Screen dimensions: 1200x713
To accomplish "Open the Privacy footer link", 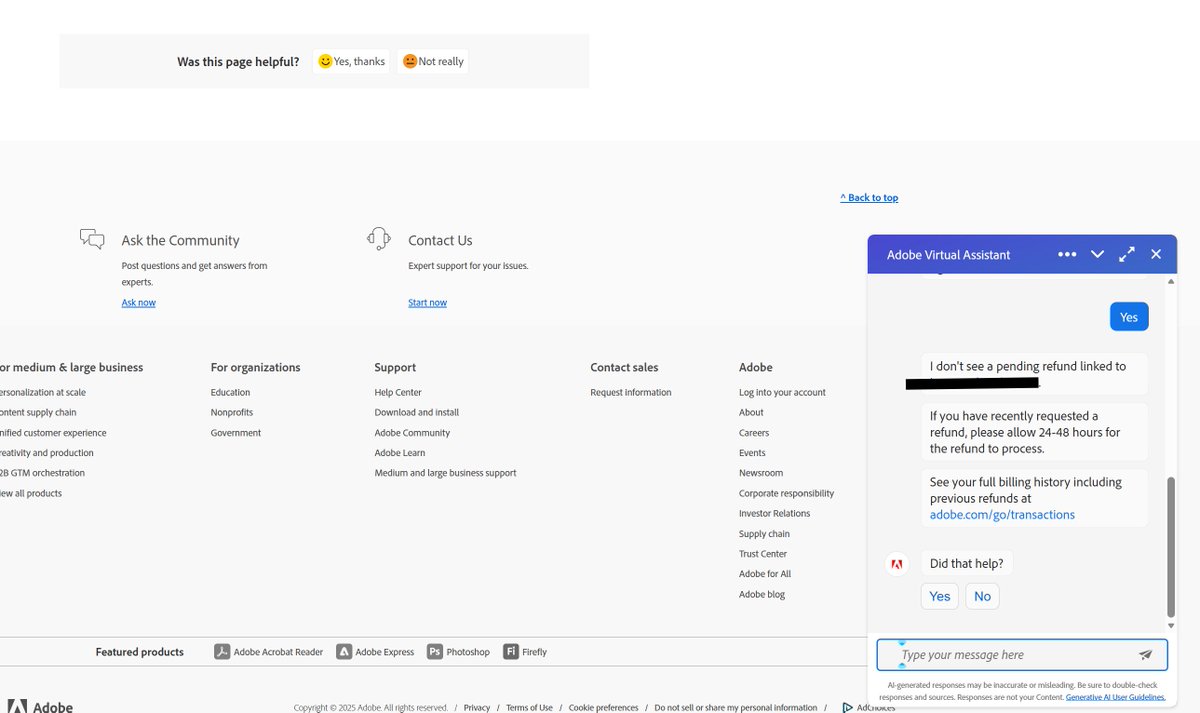I will tap(477, 708).
